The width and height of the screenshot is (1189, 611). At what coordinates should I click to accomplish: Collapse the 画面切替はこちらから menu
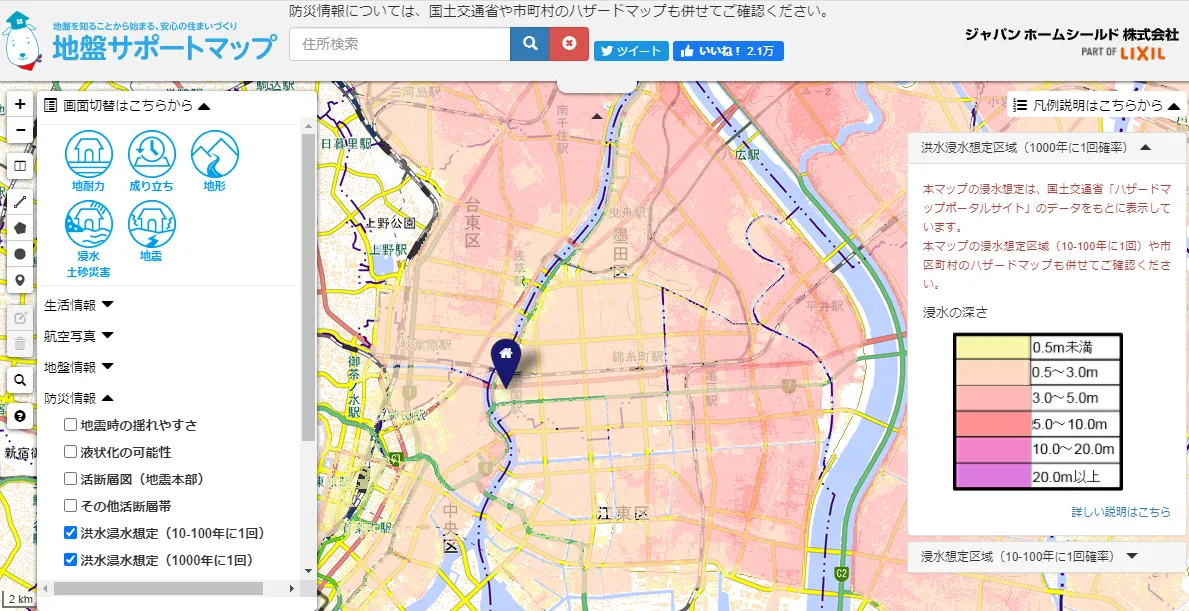tap(129, 106)
